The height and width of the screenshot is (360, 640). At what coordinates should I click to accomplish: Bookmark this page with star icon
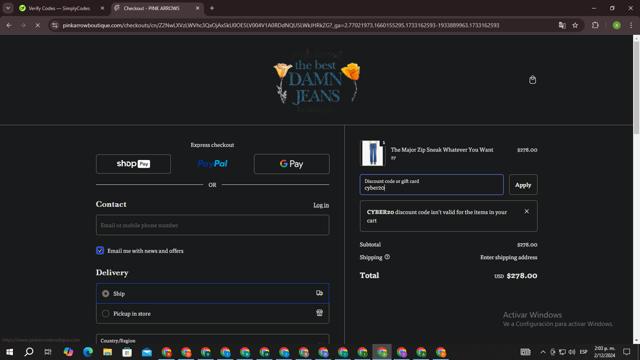pyautogui.click(x=575, y=25)
